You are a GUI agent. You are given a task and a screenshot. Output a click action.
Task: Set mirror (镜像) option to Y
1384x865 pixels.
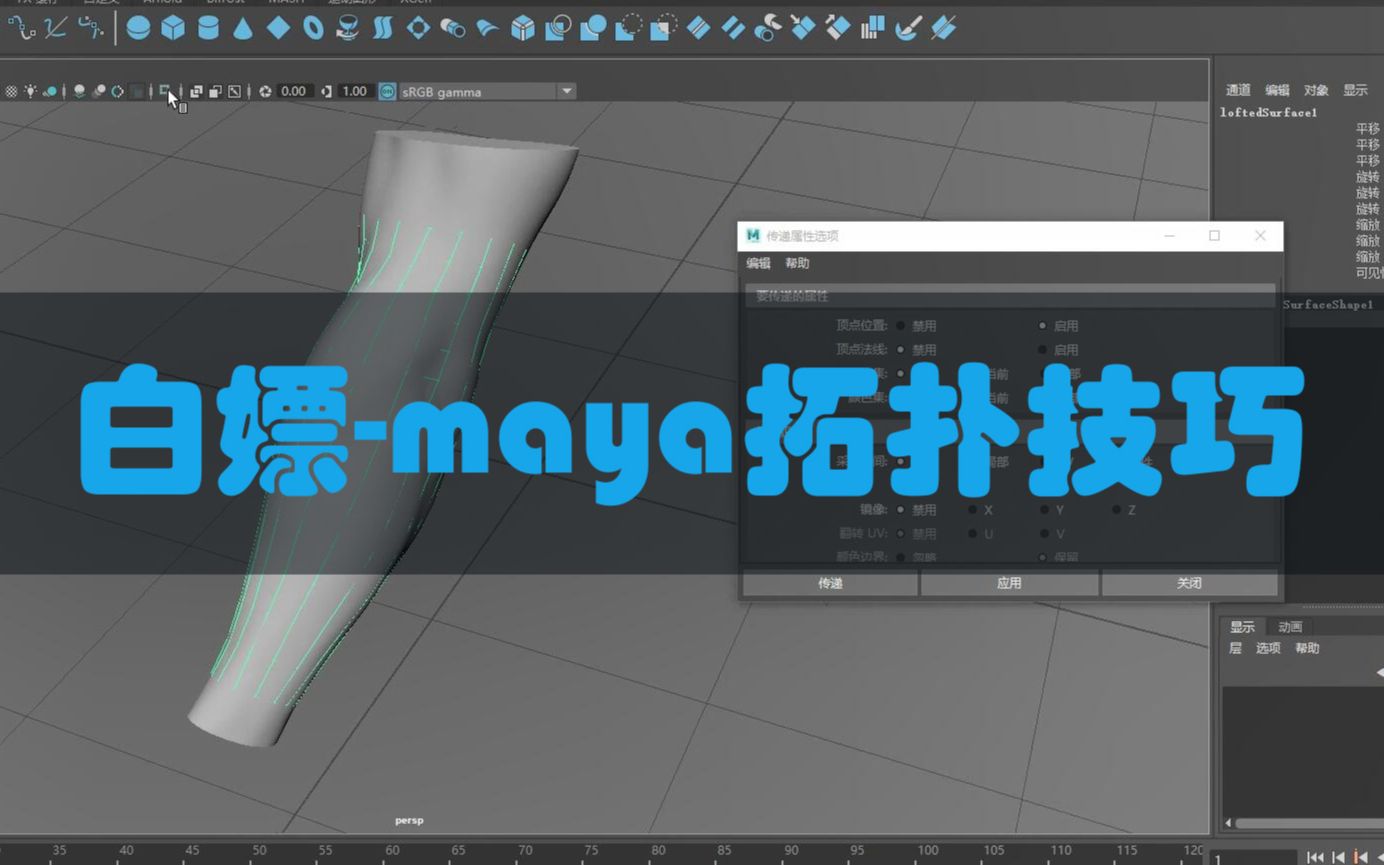[x=1044, y=510]
